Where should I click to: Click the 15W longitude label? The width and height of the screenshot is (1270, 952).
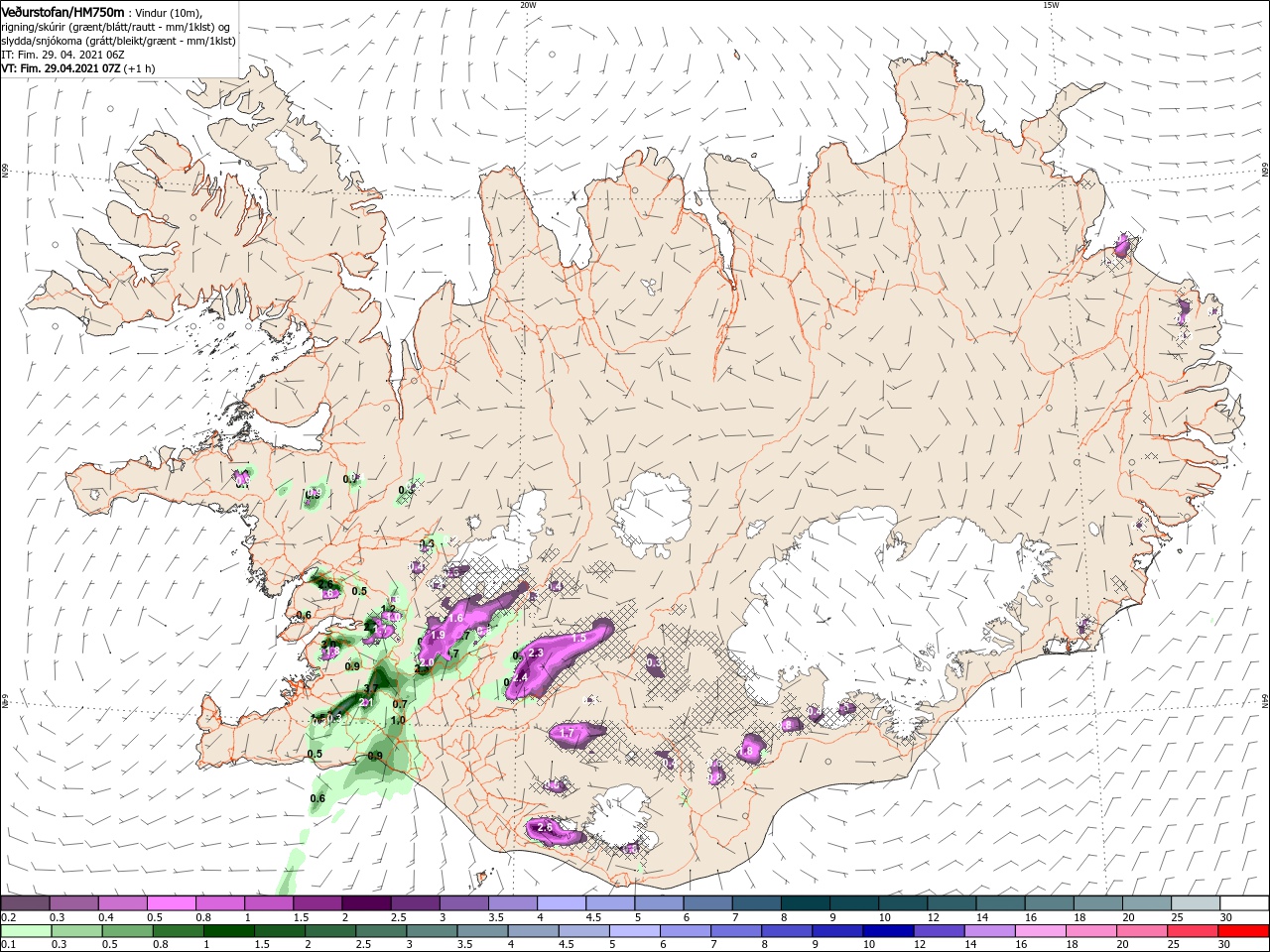coord(1051,5)
